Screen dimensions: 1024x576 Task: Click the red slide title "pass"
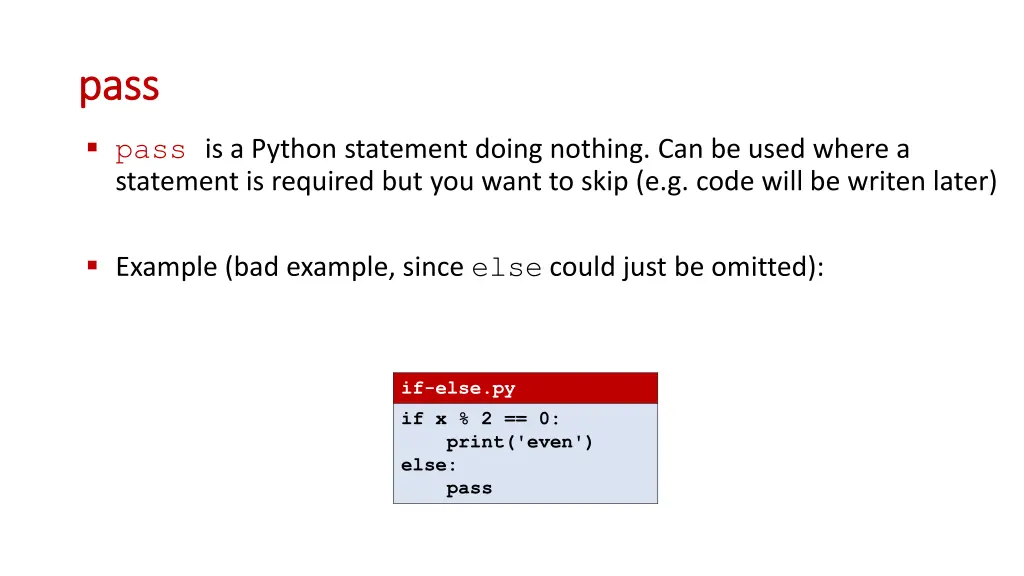[x=119, y=88]
